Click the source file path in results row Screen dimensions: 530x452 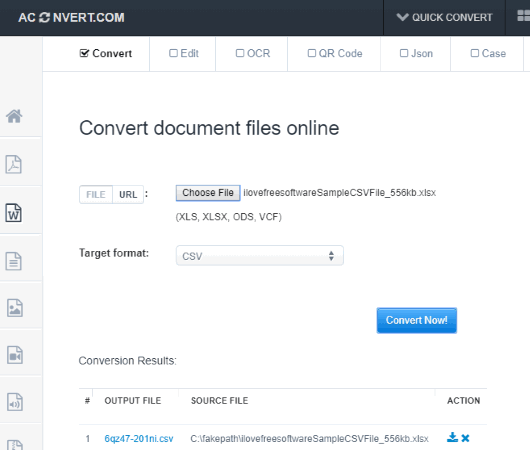click(309, 438)
